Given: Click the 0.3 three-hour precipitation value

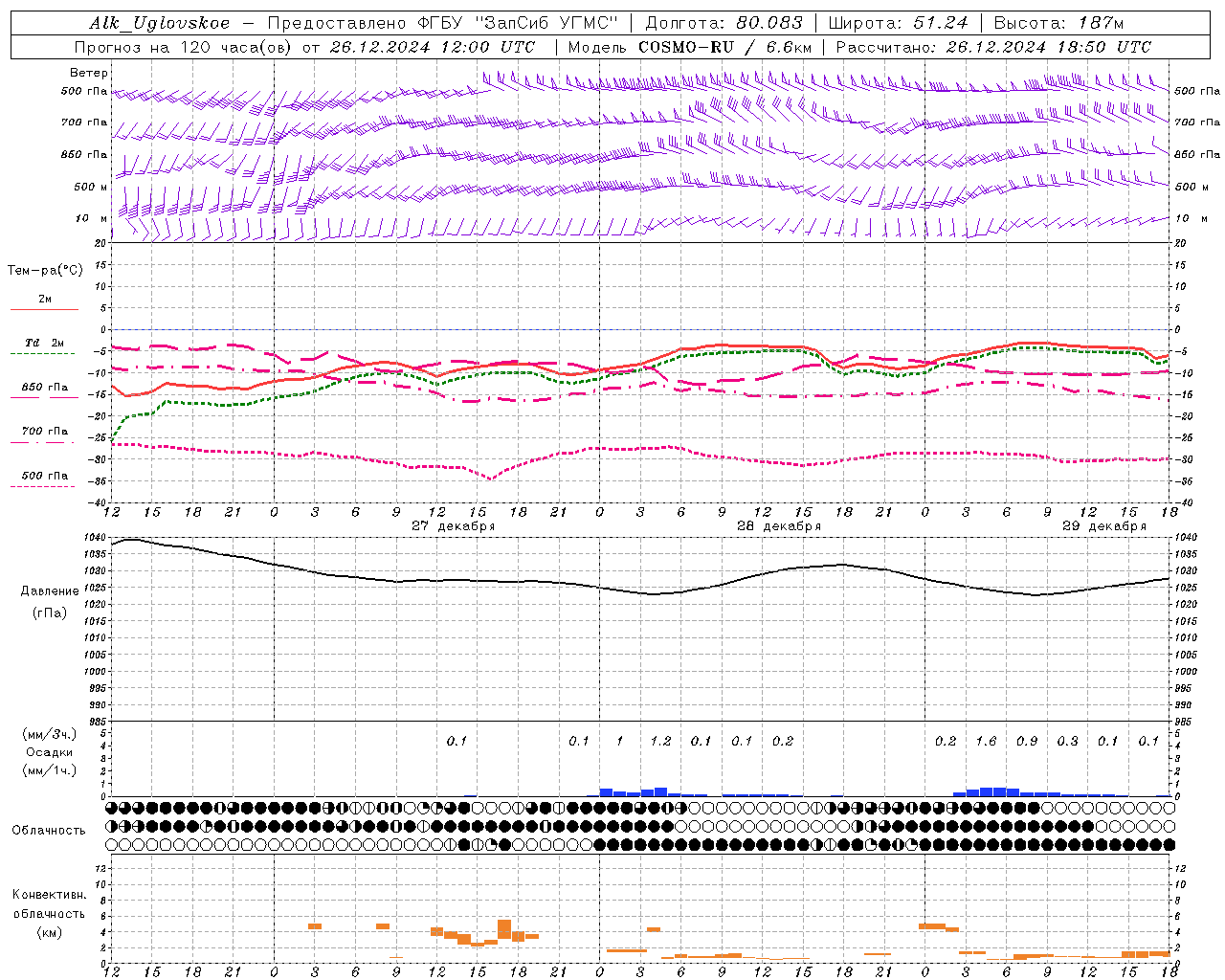Looking at the screenshot, I should [1067, 741].
